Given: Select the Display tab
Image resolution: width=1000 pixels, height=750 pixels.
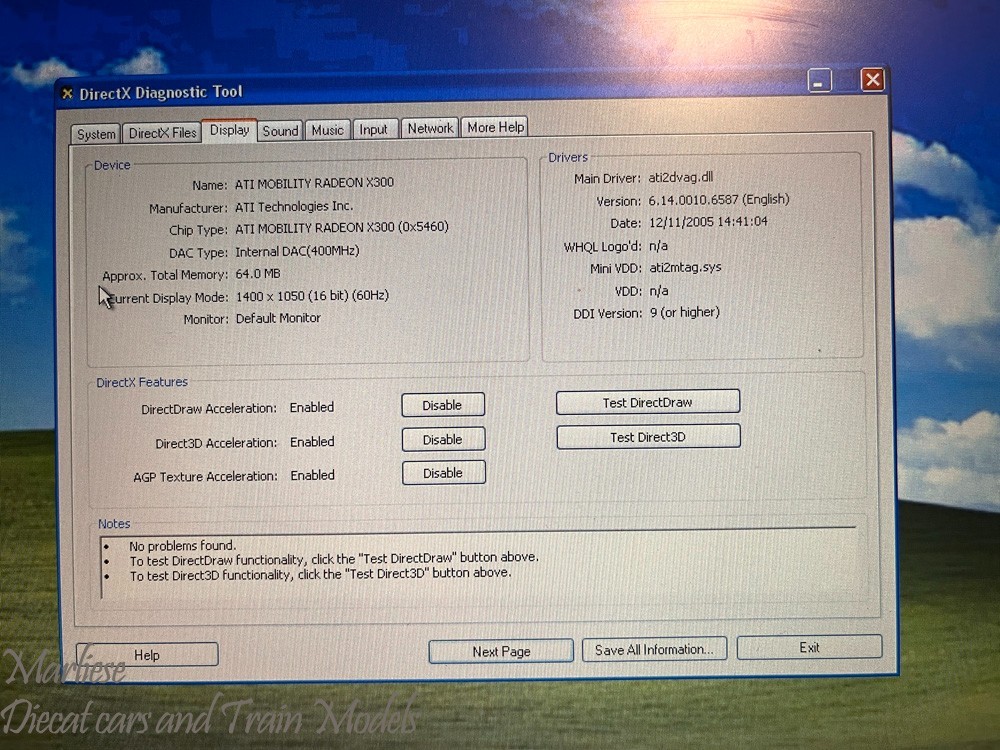Looking at the screenshot, I should click(230, 130).
